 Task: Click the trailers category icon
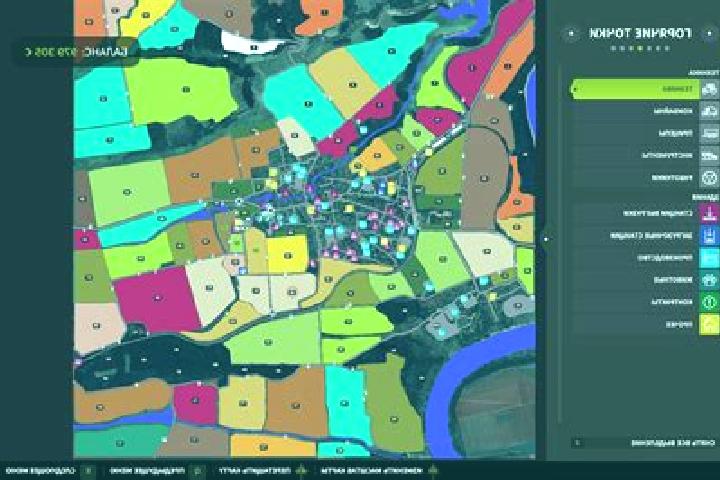710,133
